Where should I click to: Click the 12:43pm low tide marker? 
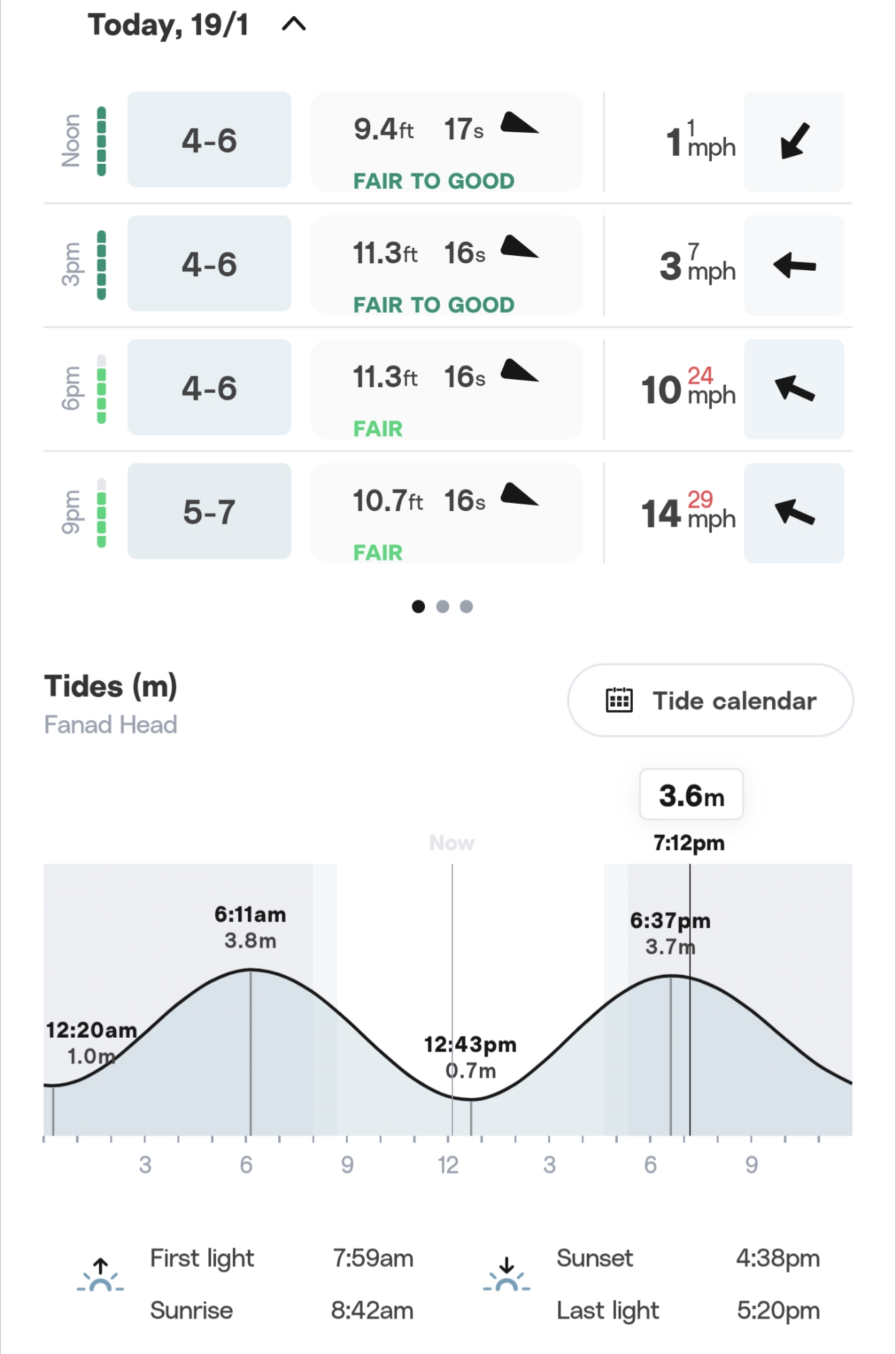(x=471, y=1099)
